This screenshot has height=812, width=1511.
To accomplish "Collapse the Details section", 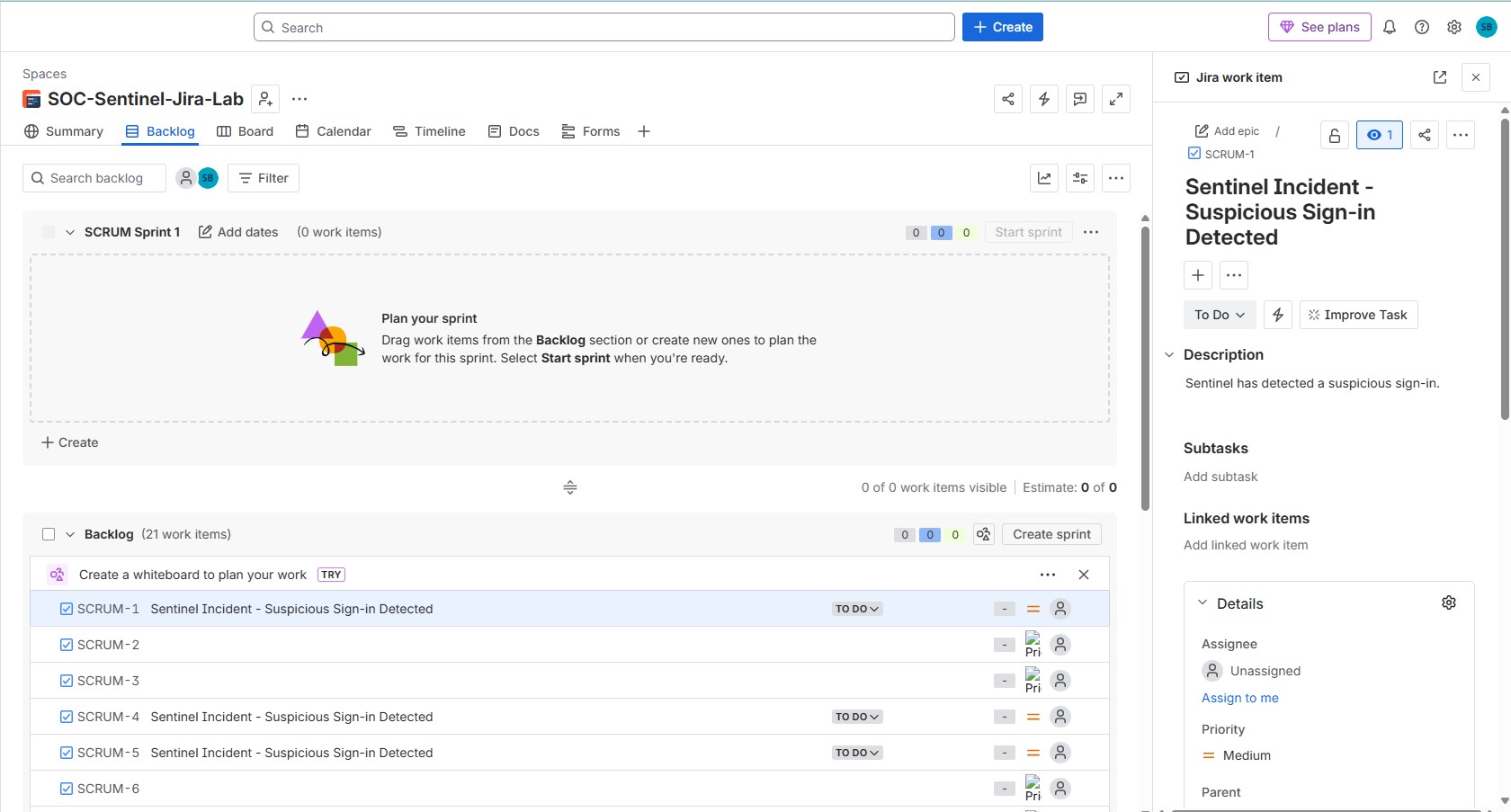I will [x=1203, y=602].
